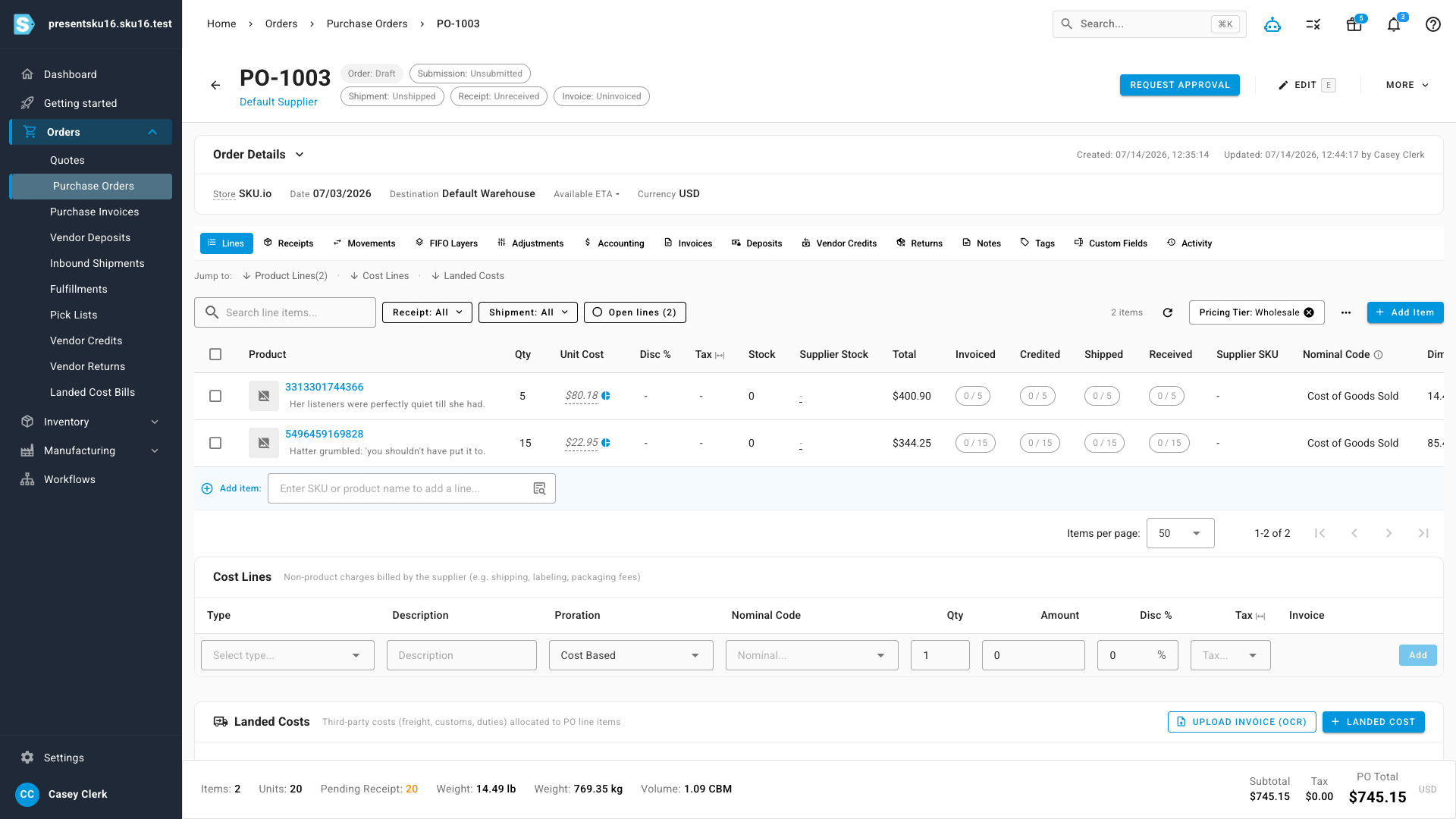Jump to Landed Costs section
The height and width of the screenshot is (819, 1456).
click(468, 276)
